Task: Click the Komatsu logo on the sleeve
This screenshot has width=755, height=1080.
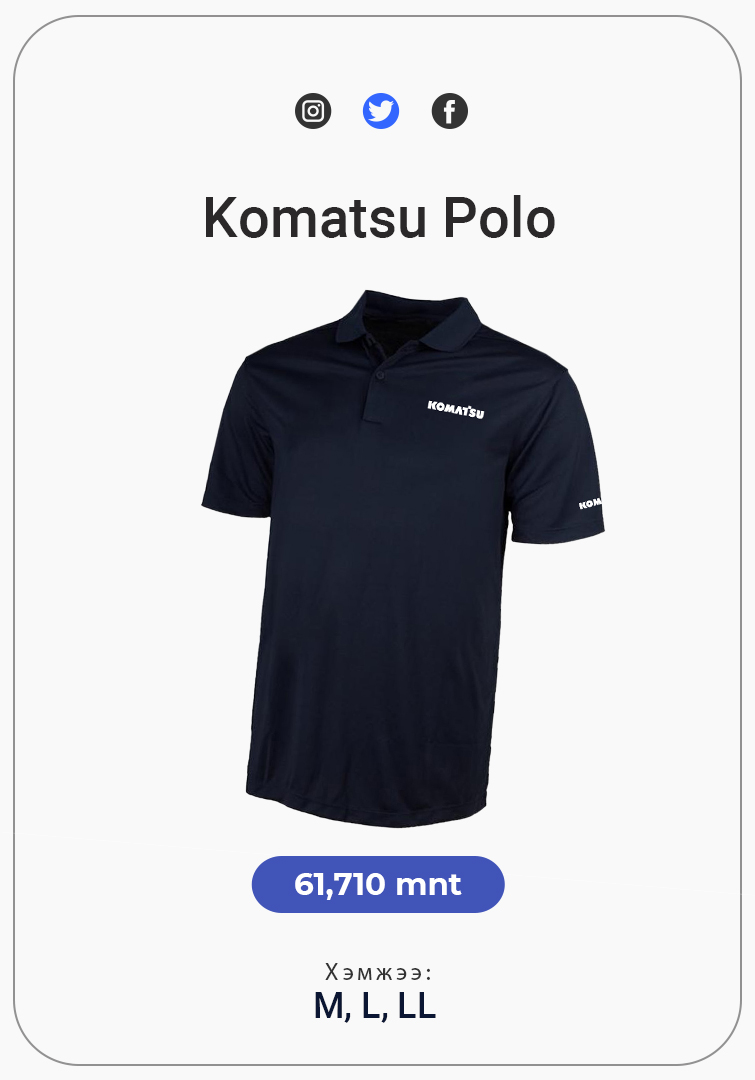Action: point(590,503)
